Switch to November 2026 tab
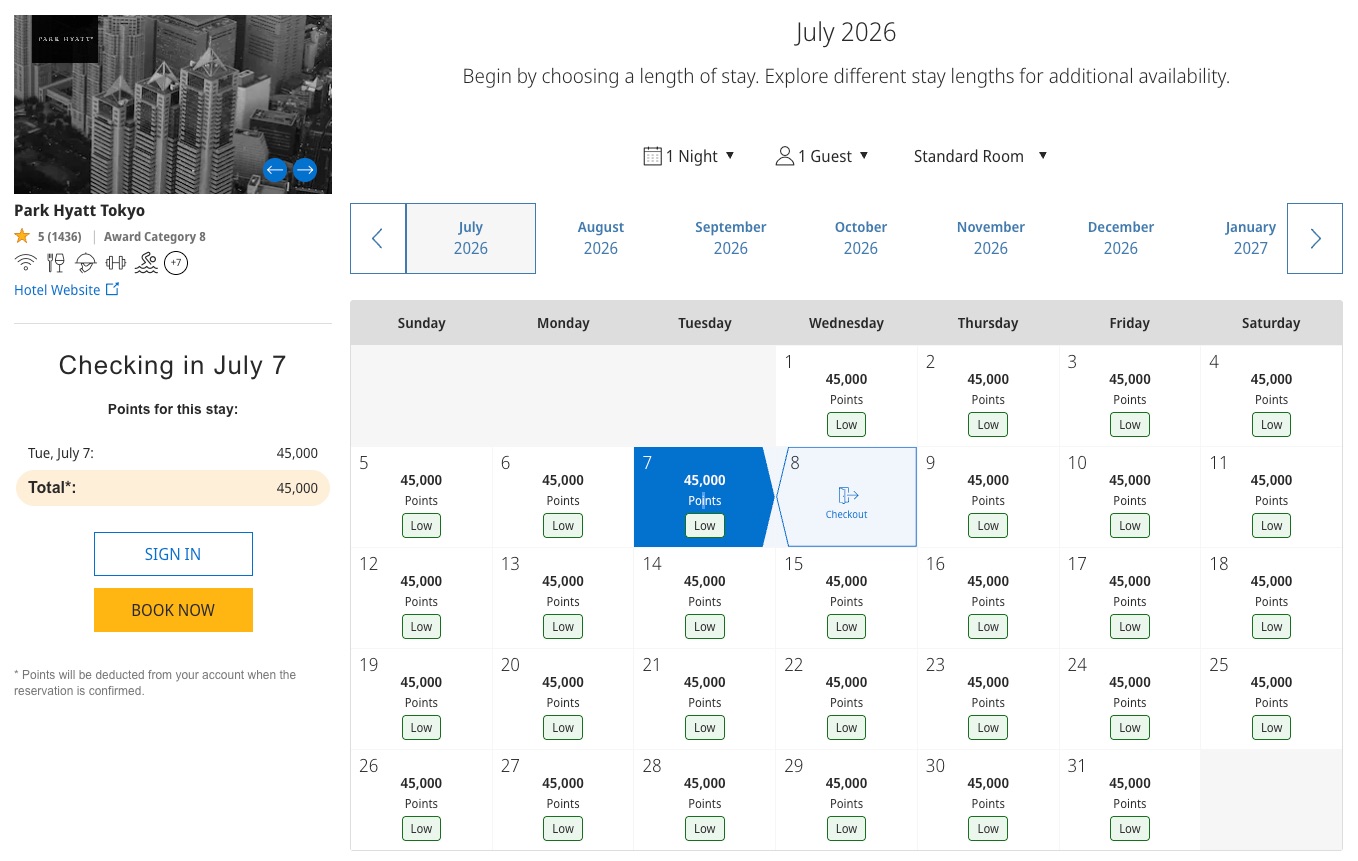The height and width of the screenshot is (861, 1358). point(991,238)
